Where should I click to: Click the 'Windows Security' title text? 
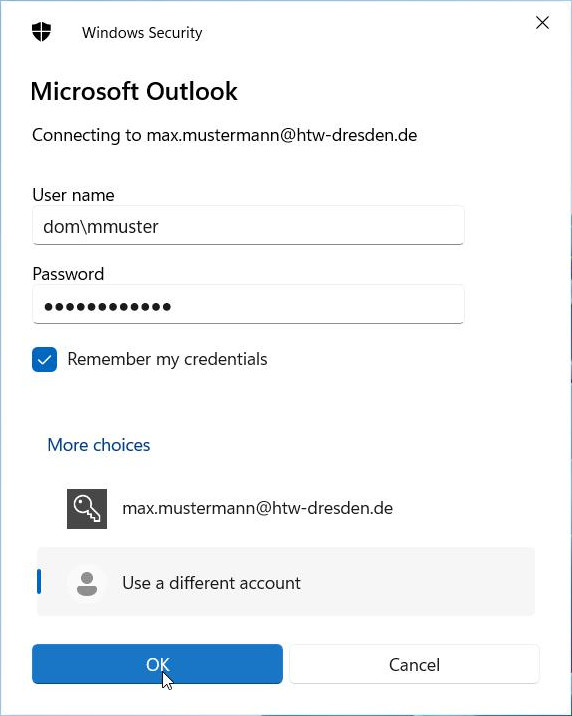142,33
